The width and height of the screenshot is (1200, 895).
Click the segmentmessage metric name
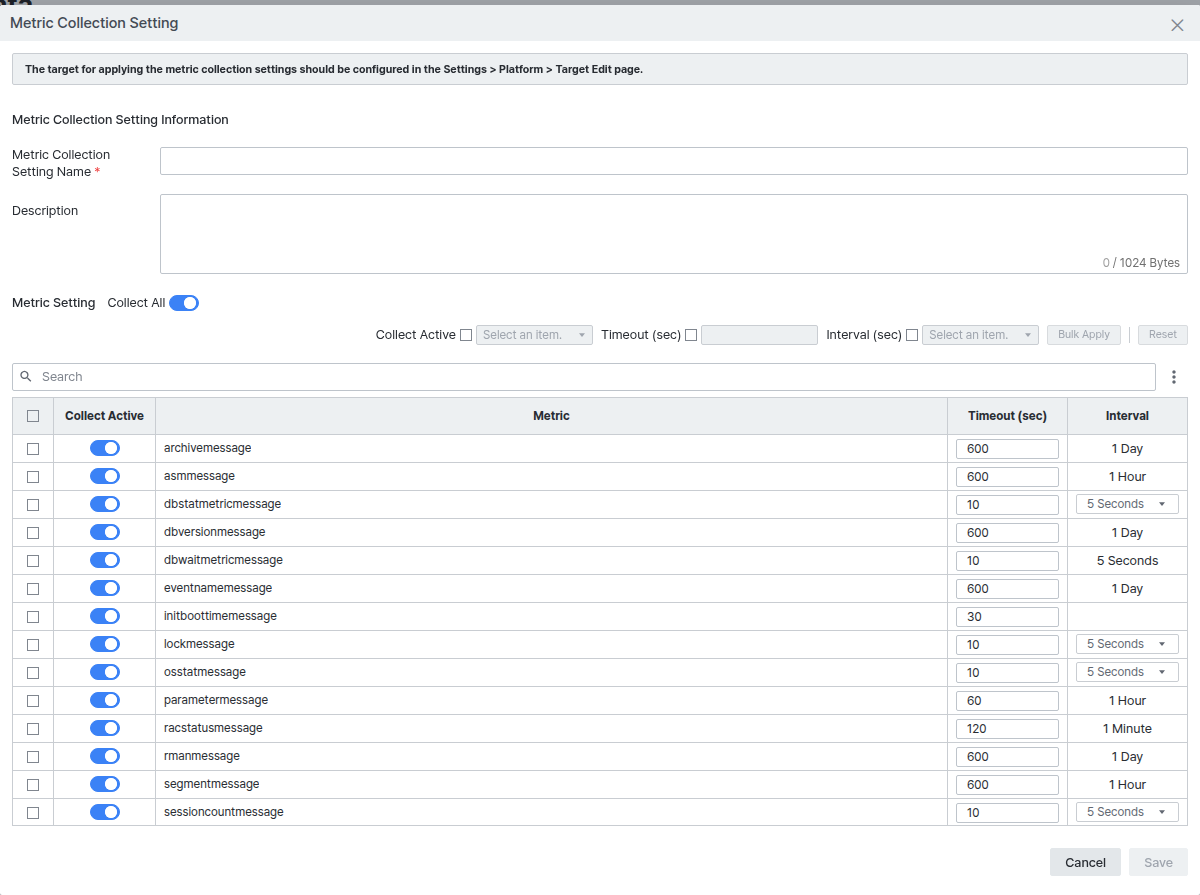(212, 784)
